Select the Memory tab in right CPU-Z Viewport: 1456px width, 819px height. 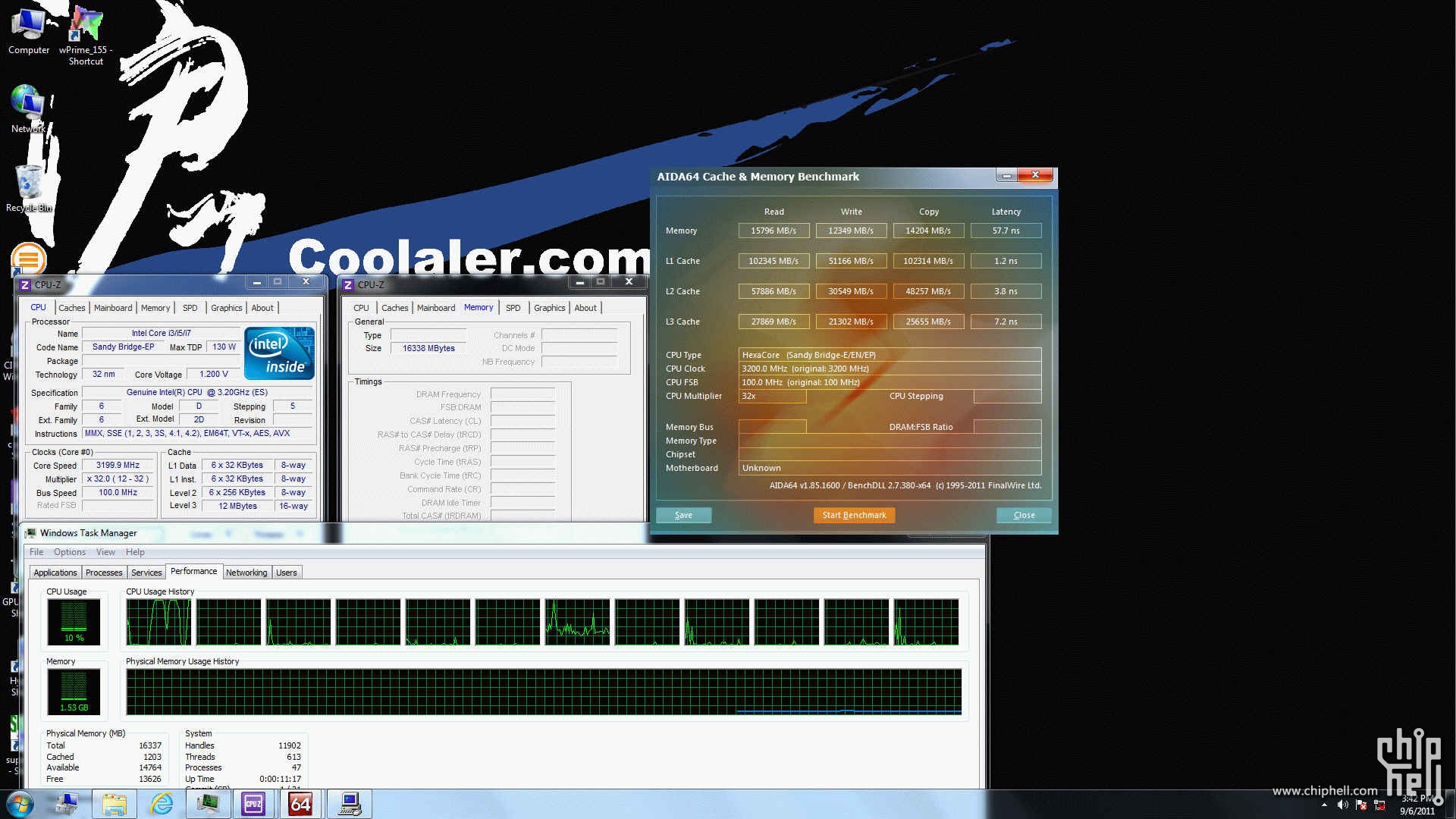coord(477,307)
